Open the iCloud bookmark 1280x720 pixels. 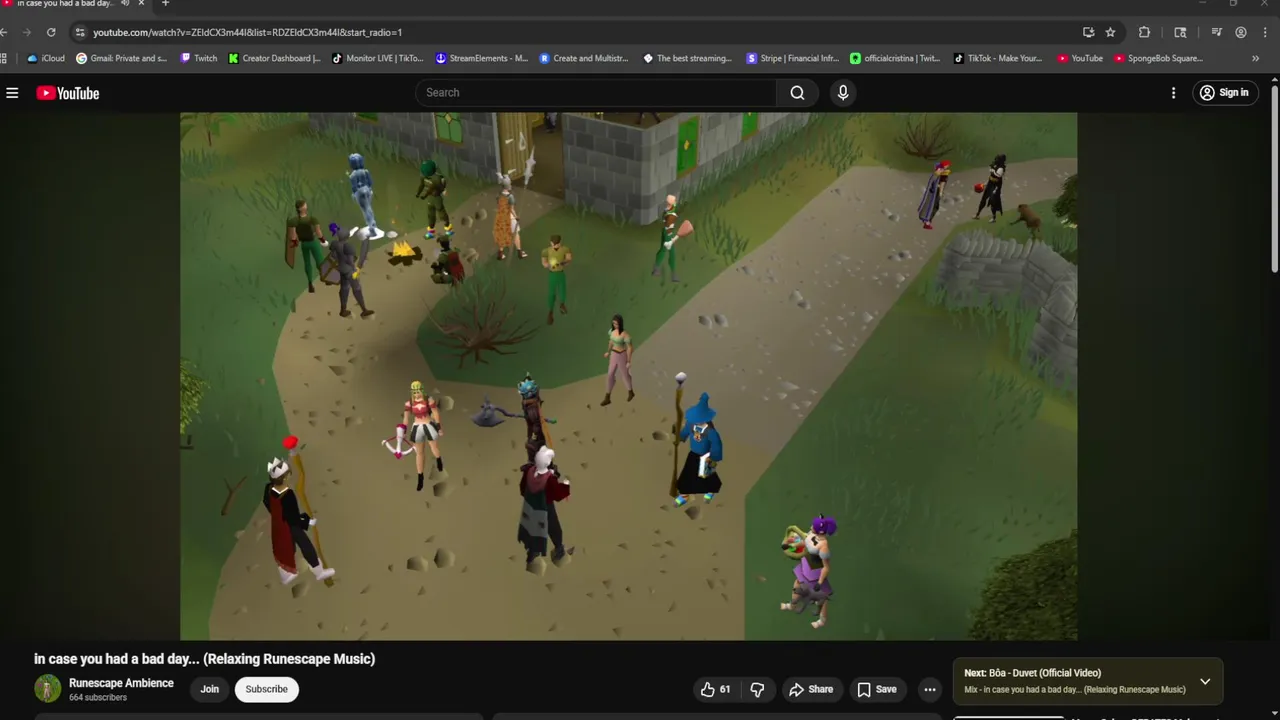click(x=46, y=58)
